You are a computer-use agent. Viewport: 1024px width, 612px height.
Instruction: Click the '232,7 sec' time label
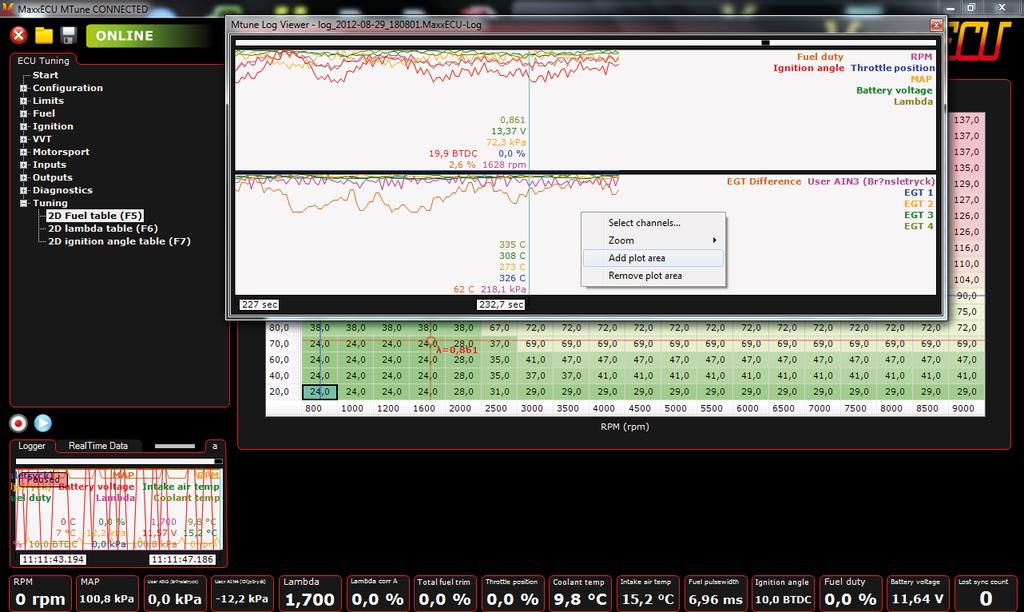[x=501, y=304]
